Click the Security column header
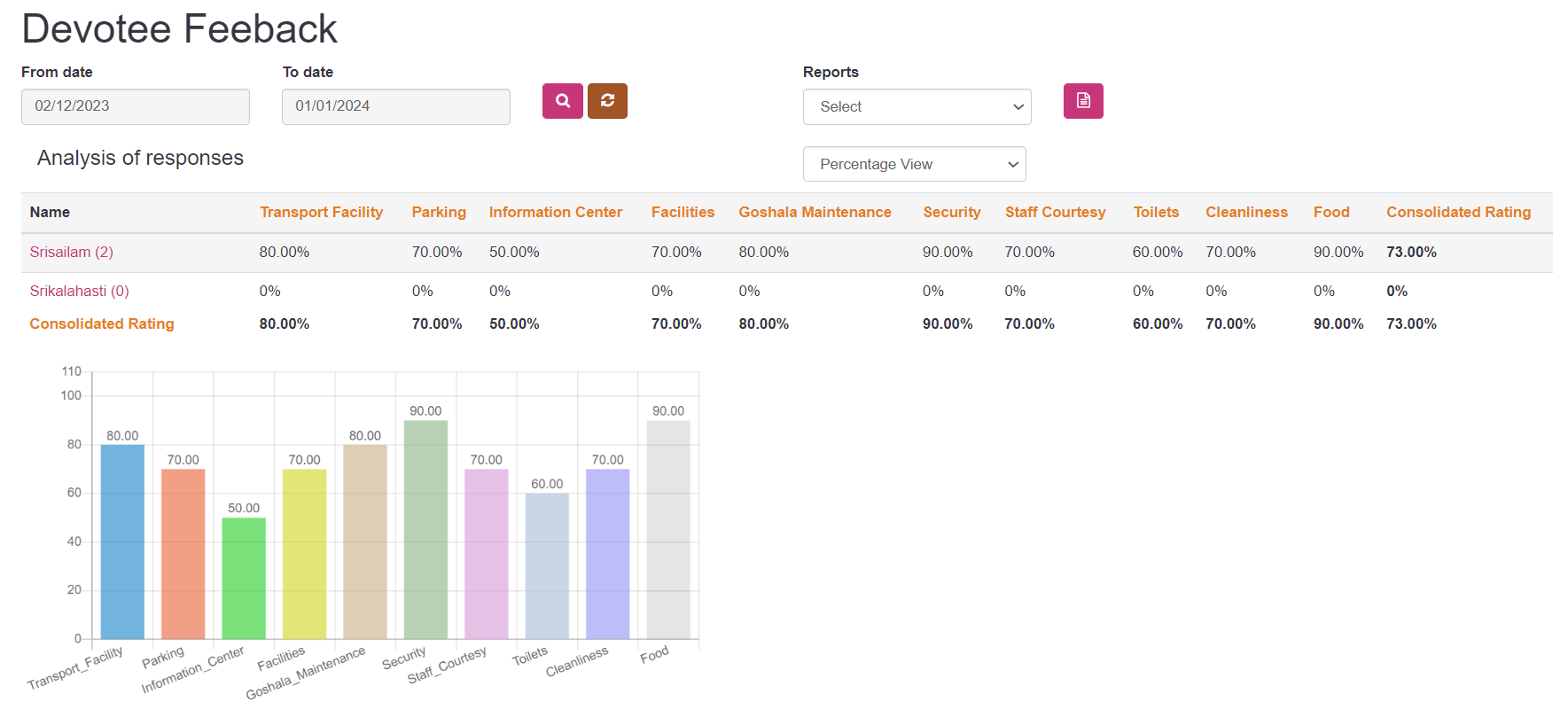 (951, 213)
